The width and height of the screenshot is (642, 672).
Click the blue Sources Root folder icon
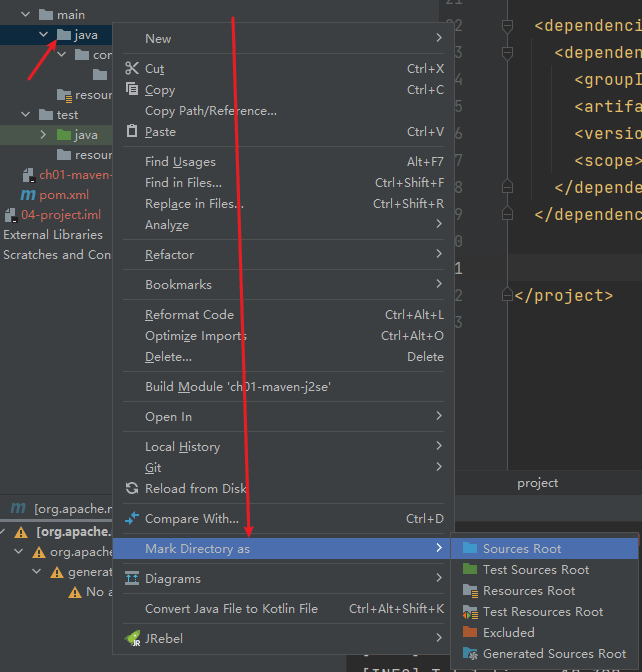pyautogui.click(x=470, y=548)
